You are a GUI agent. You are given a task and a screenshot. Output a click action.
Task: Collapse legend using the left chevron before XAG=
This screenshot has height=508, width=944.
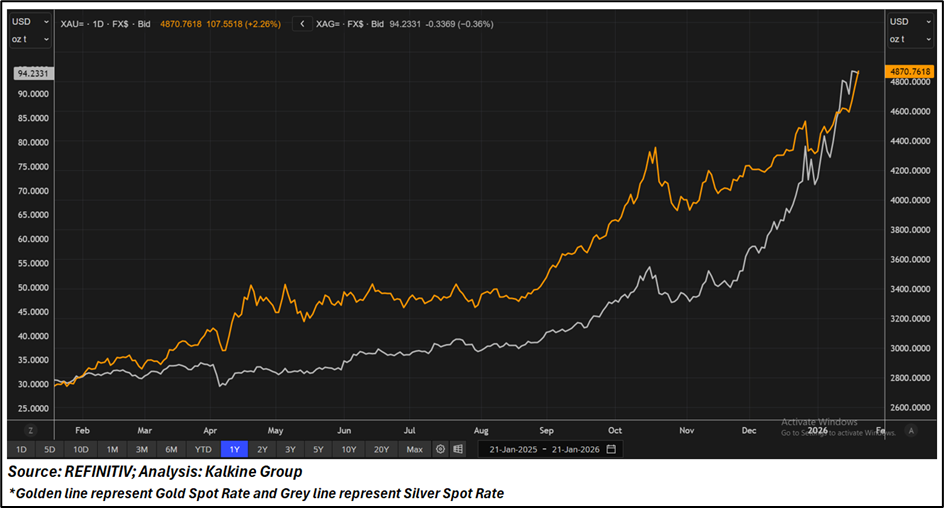(x=302, y=21)
